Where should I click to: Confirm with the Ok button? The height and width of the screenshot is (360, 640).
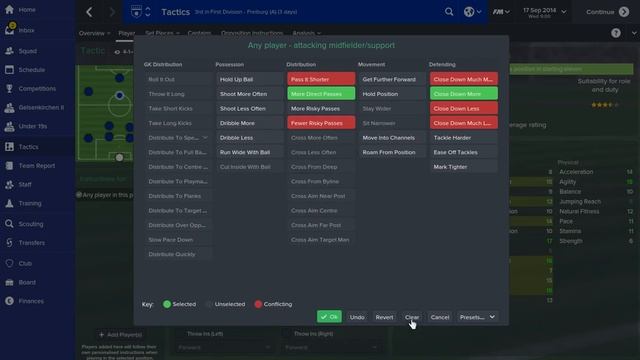pos(329,317)
